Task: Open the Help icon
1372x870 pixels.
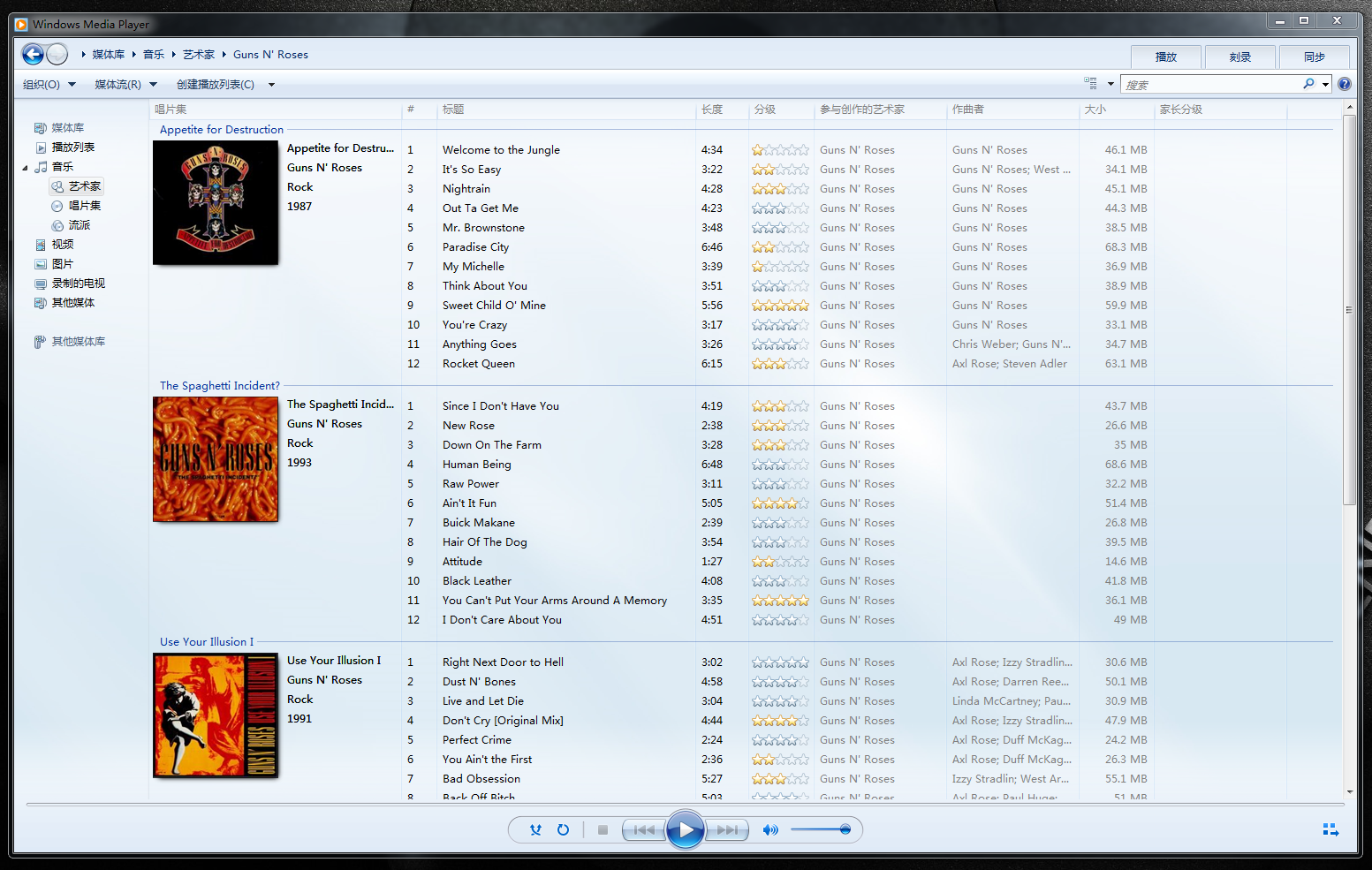Action: (x=1344, y=84)
